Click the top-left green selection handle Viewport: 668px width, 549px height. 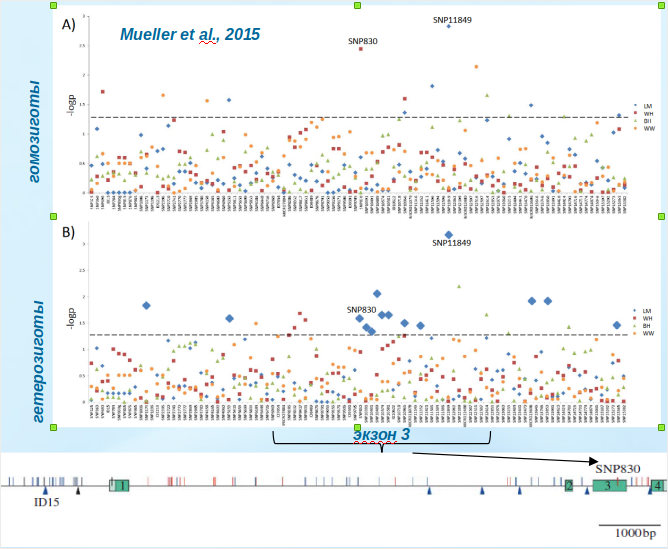click(53, 6)
